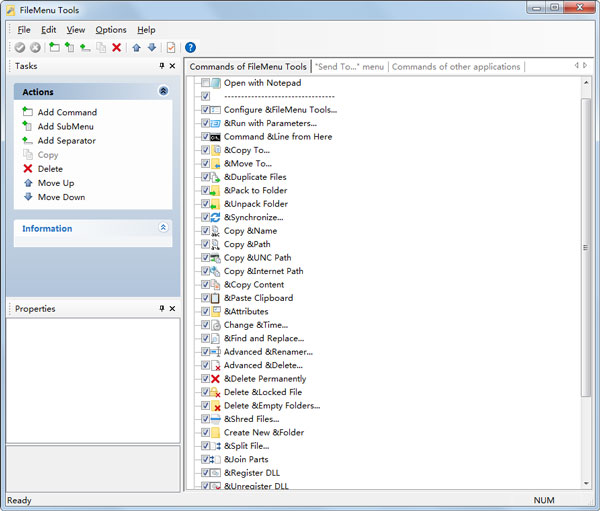Screen dimensions: 600x511
Task: Switch to Commands of other applications tab
Action: click(456, 67)
